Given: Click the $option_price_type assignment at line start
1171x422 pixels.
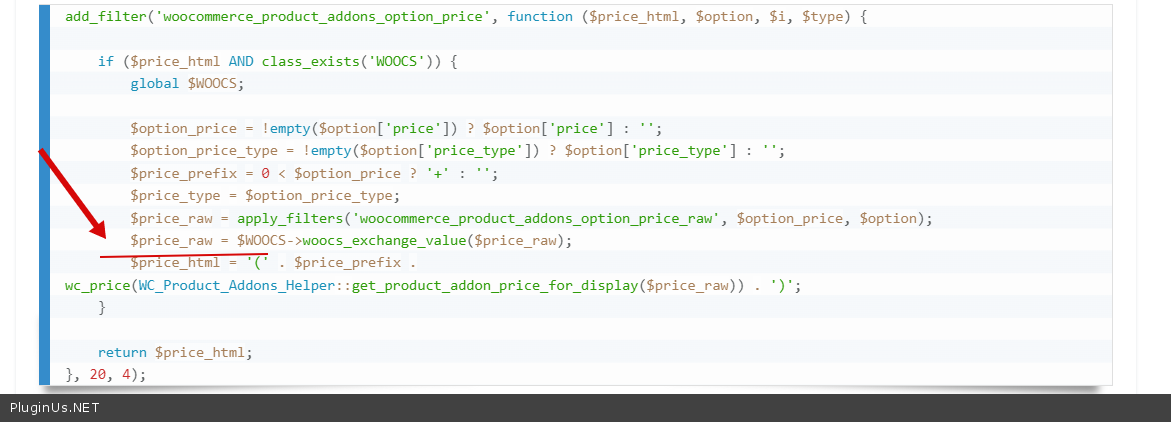Looking at the screenshot, I should pyautogui.click(x=203, y=151).
